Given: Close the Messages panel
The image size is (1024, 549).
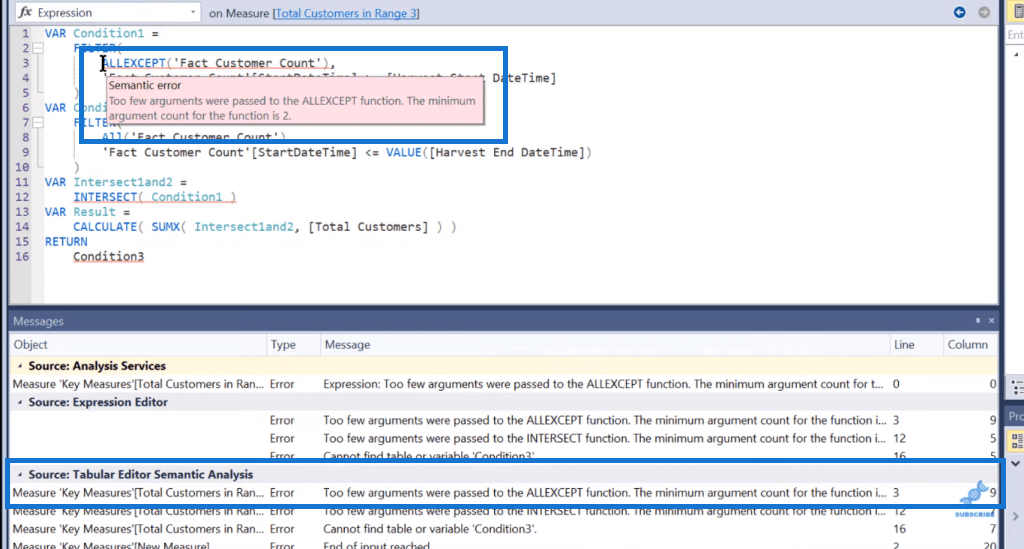Looking at the screenshot, I should click(x=991, y=321).
